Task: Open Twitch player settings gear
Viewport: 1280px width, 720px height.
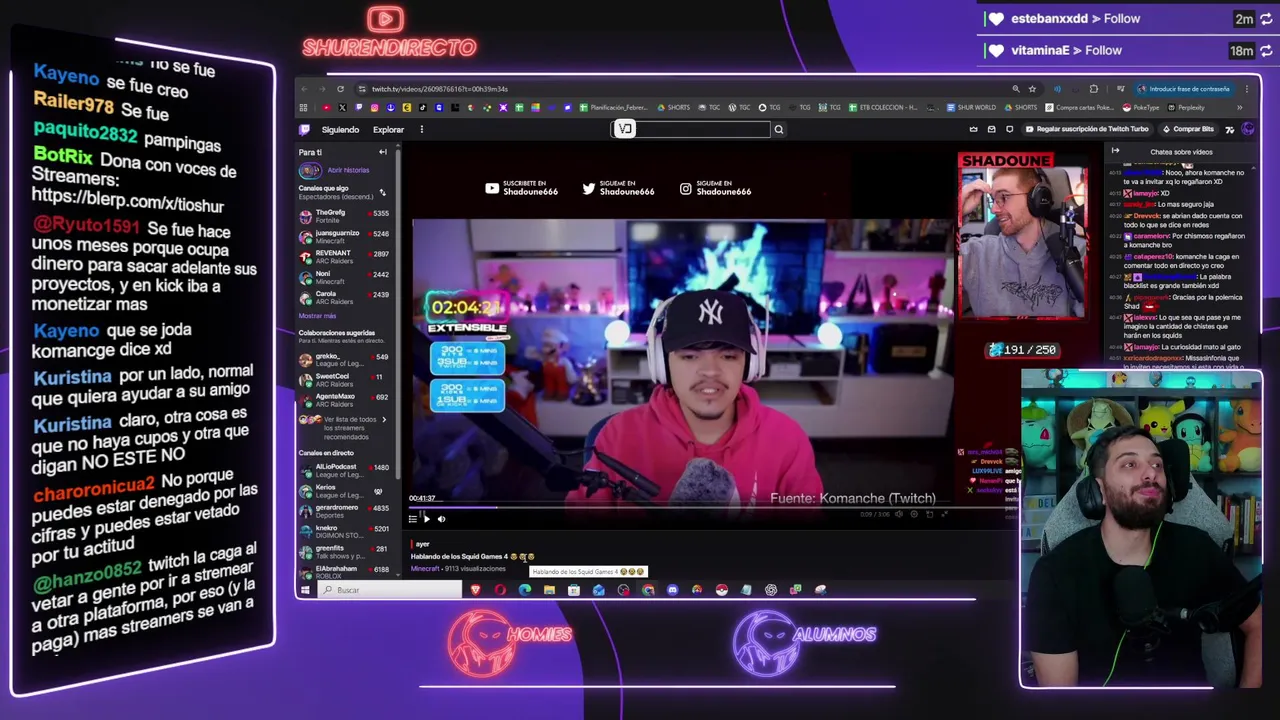Action: (914, 514)
